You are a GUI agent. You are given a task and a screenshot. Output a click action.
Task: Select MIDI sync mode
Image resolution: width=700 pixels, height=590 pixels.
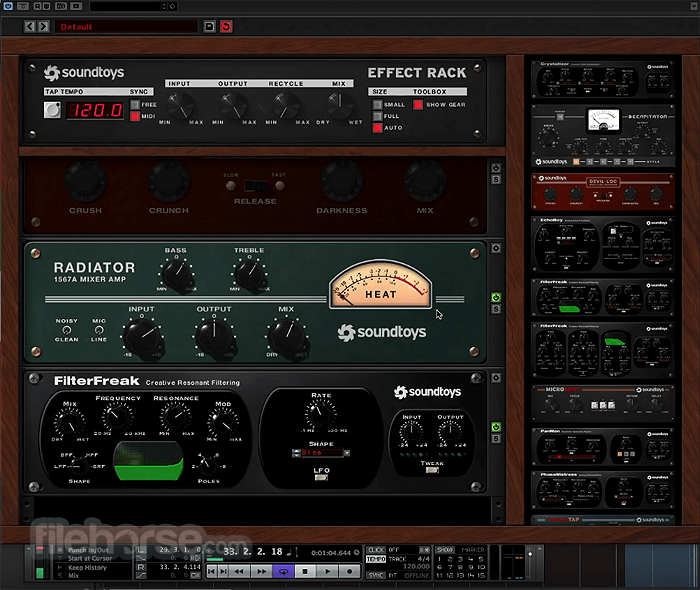click(135, 116)
